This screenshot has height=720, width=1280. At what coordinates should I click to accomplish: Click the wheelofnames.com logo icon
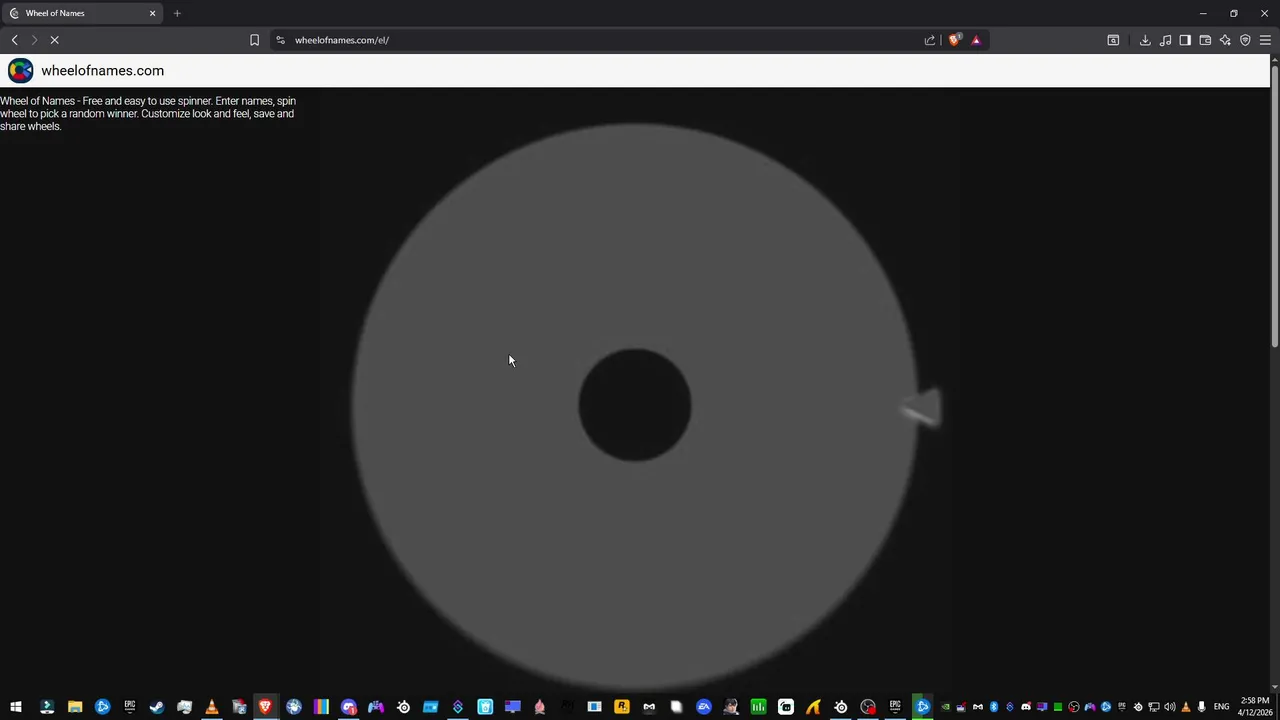pos(20,70)
